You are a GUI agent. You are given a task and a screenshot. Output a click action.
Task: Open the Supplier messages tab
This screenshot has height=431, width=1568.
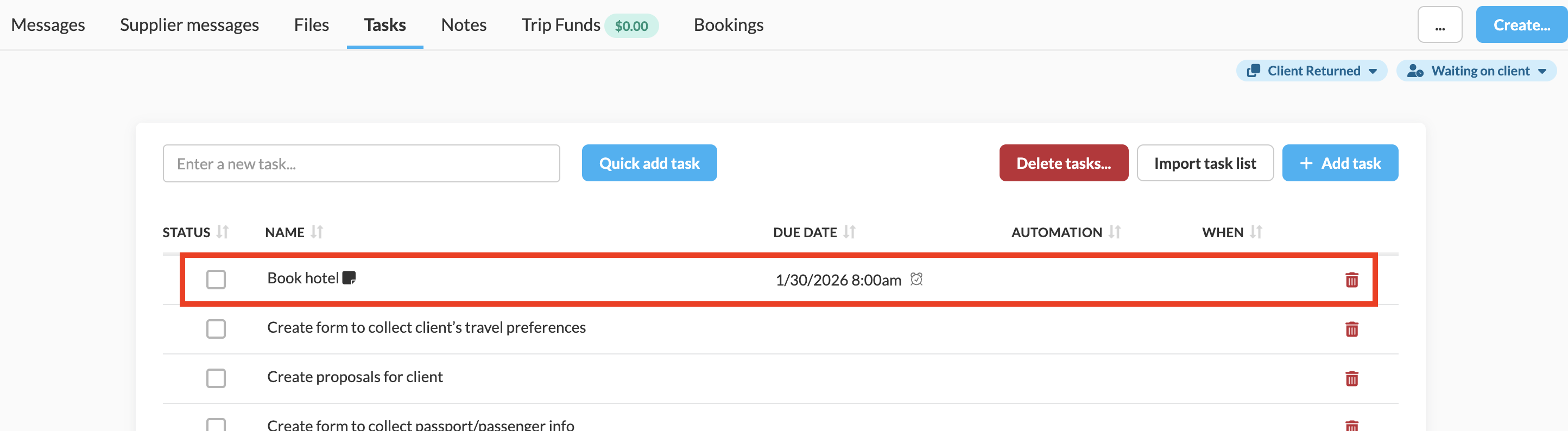coord(189,25)
